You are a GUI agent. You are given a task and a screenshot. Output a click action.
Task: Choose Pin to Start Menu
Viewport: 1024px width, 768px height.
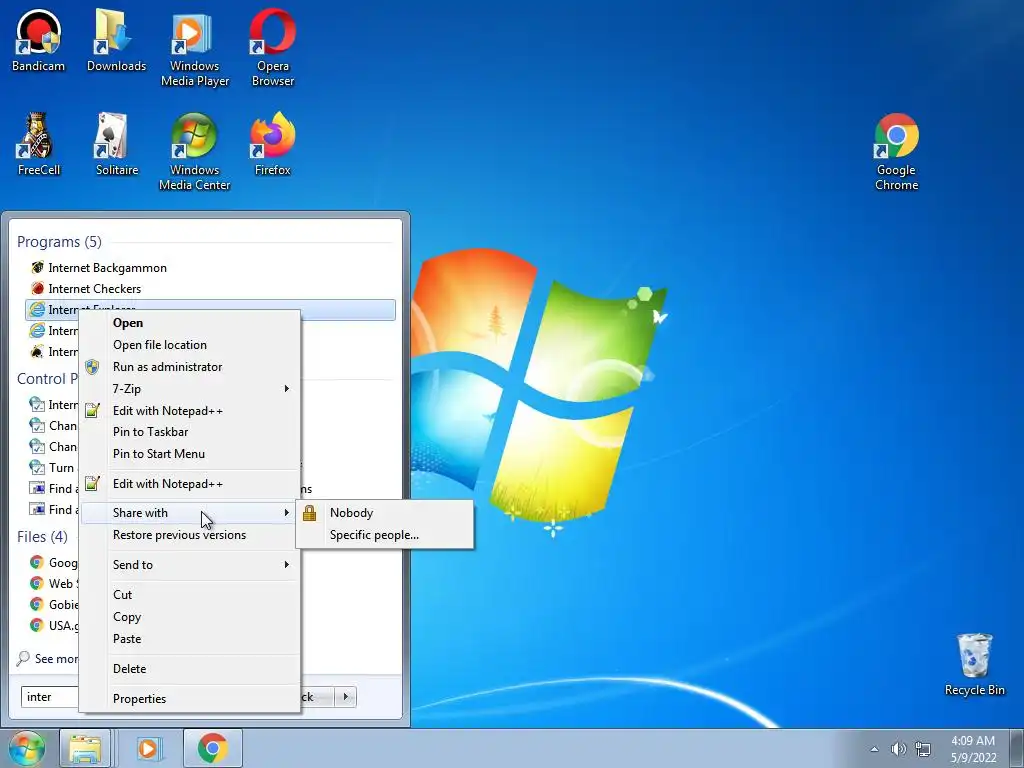pos(189,454)
